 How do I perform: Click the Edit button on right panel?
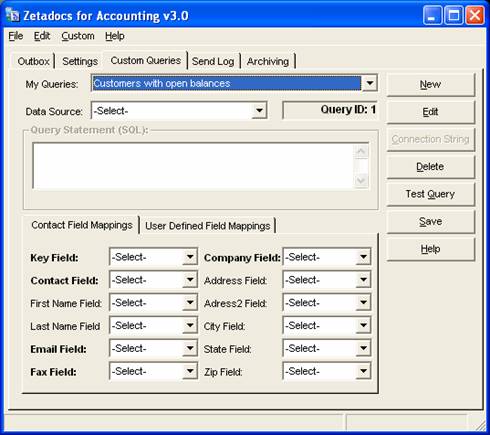coord(430,112)
